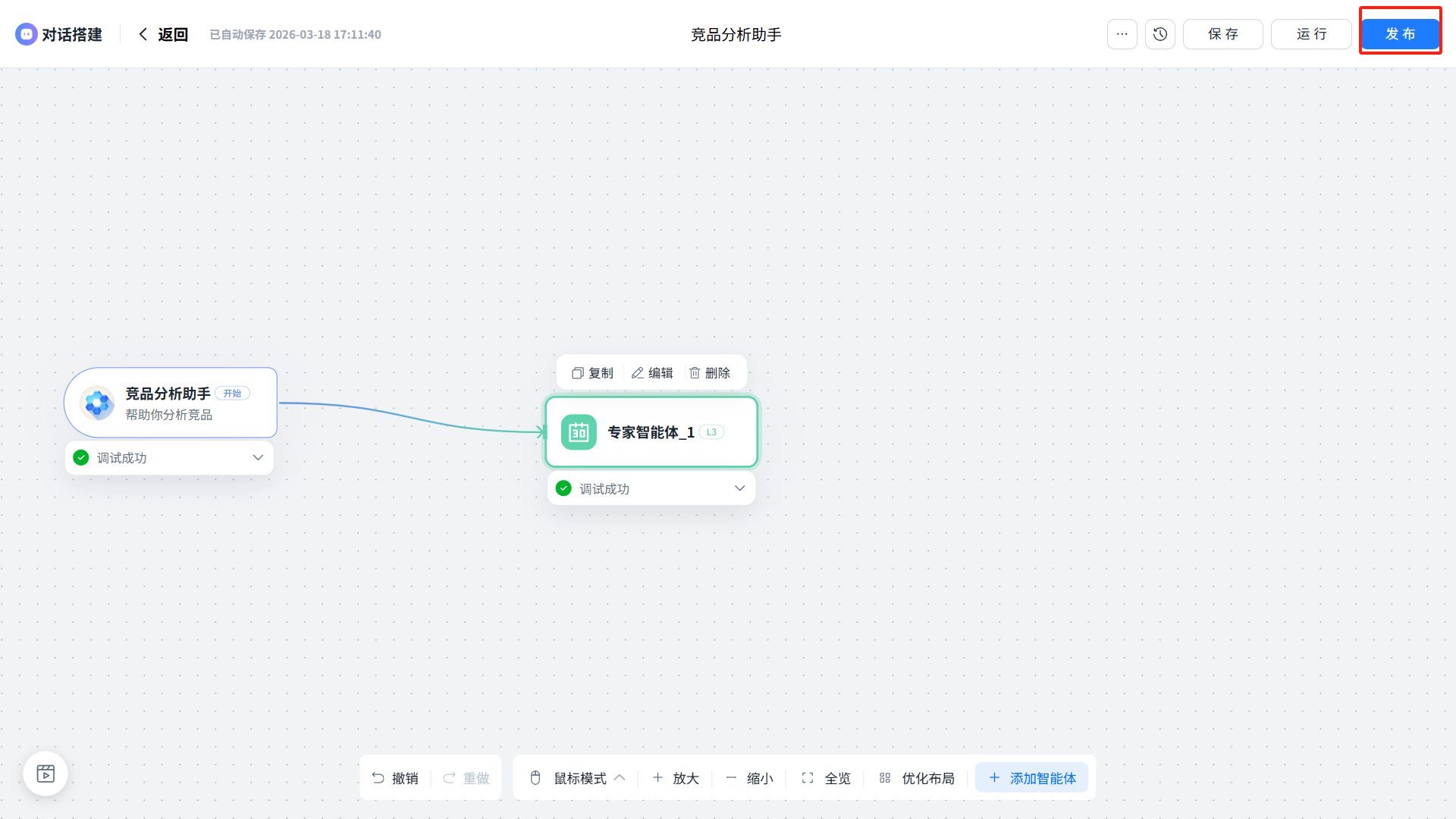
Task: Open the floating debug preview icon
Action: 45,773
